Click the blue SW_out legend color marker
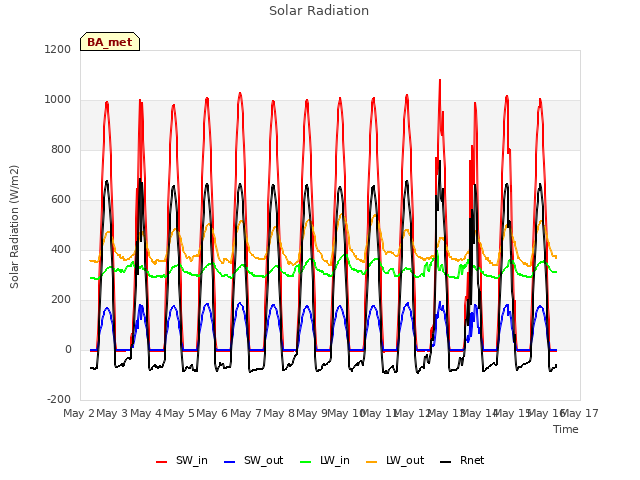640x480 pixels. (x=230, y=462)
